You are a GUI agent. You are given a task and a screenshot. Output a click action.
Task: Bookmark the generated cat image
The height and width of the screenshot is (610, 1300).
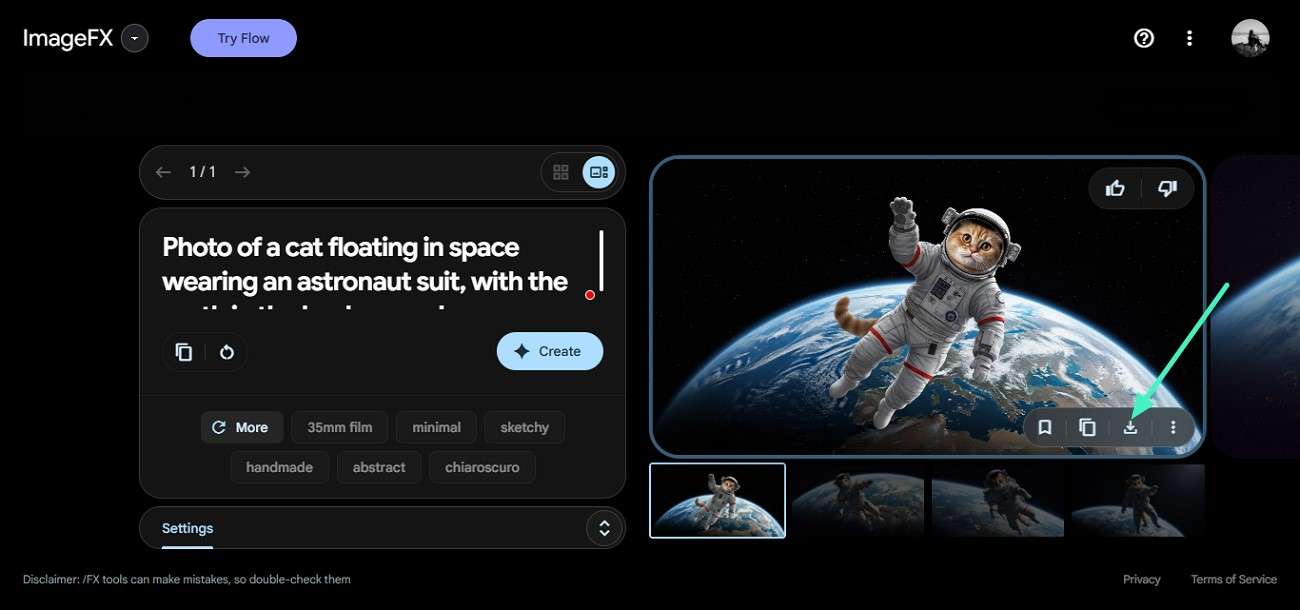[1045, 427]
